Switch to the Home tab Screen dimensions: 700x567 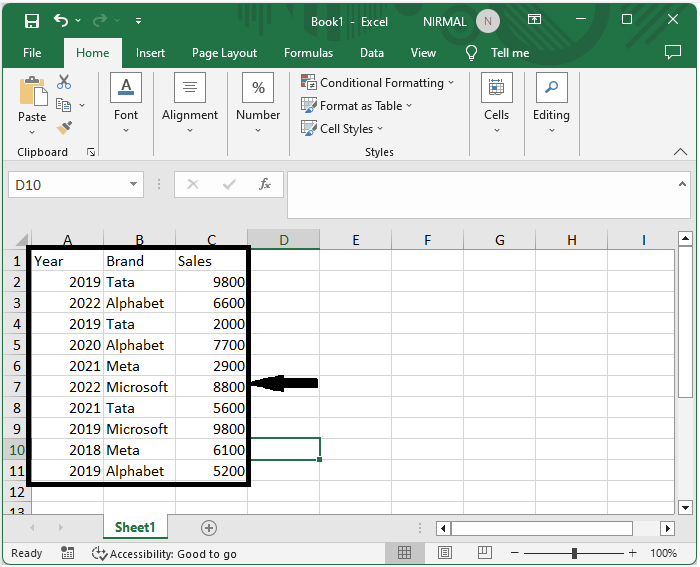[x=92, y=53]
